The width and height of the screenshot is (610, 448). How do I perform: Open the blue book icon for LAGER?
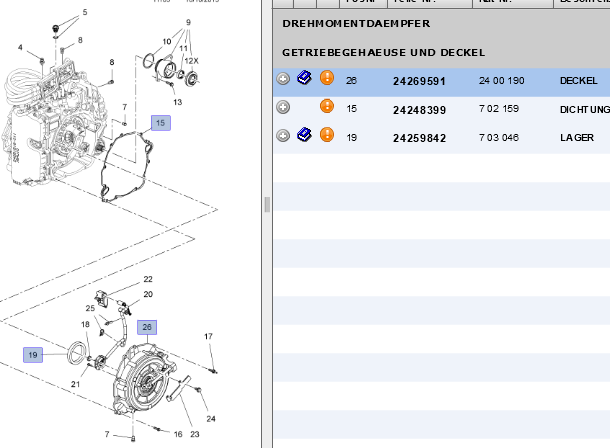[305, 134]
